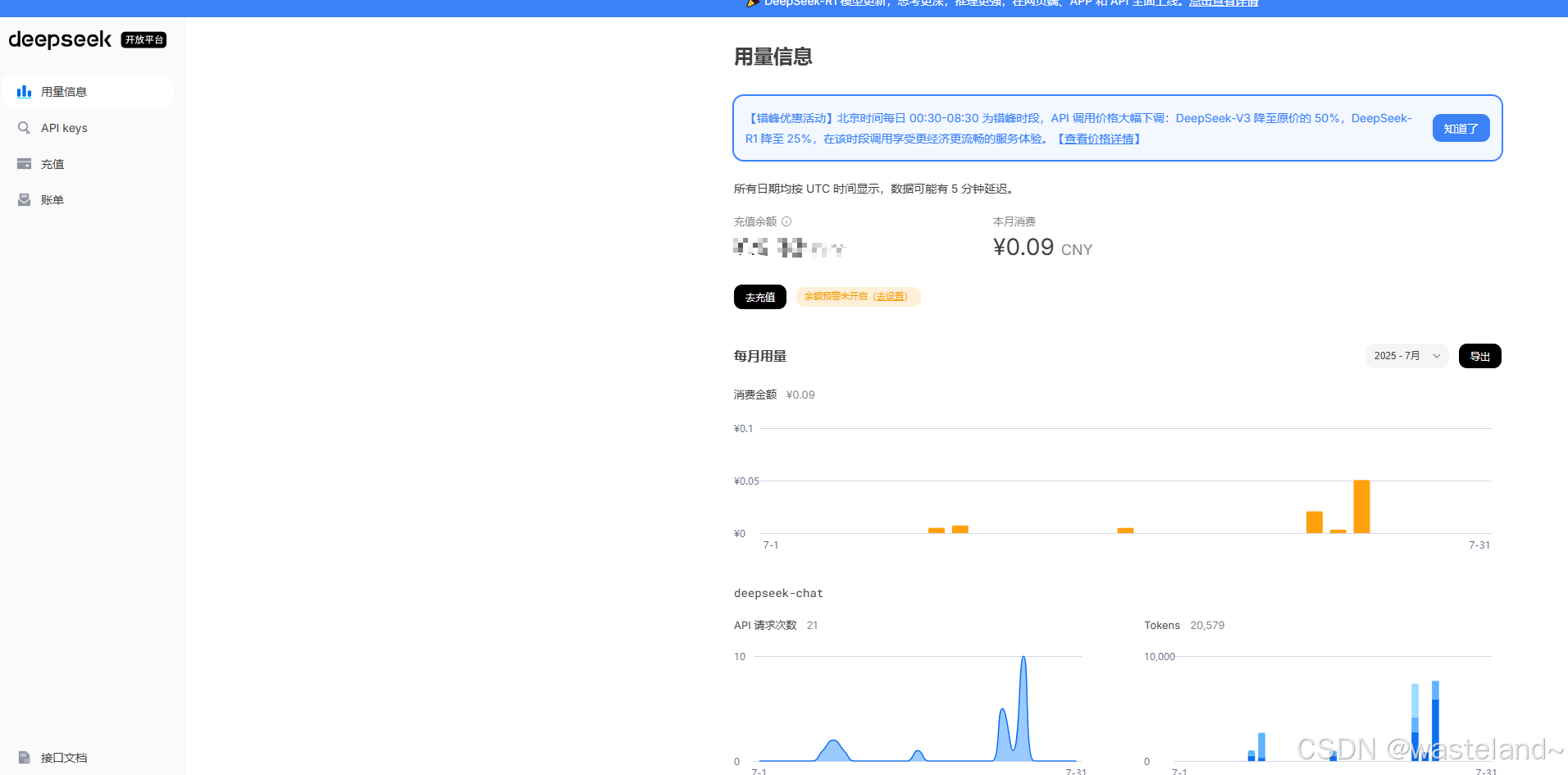Click the 充值余额 label
This screenshot has width=1568, height=775.
tap(754, 221)
